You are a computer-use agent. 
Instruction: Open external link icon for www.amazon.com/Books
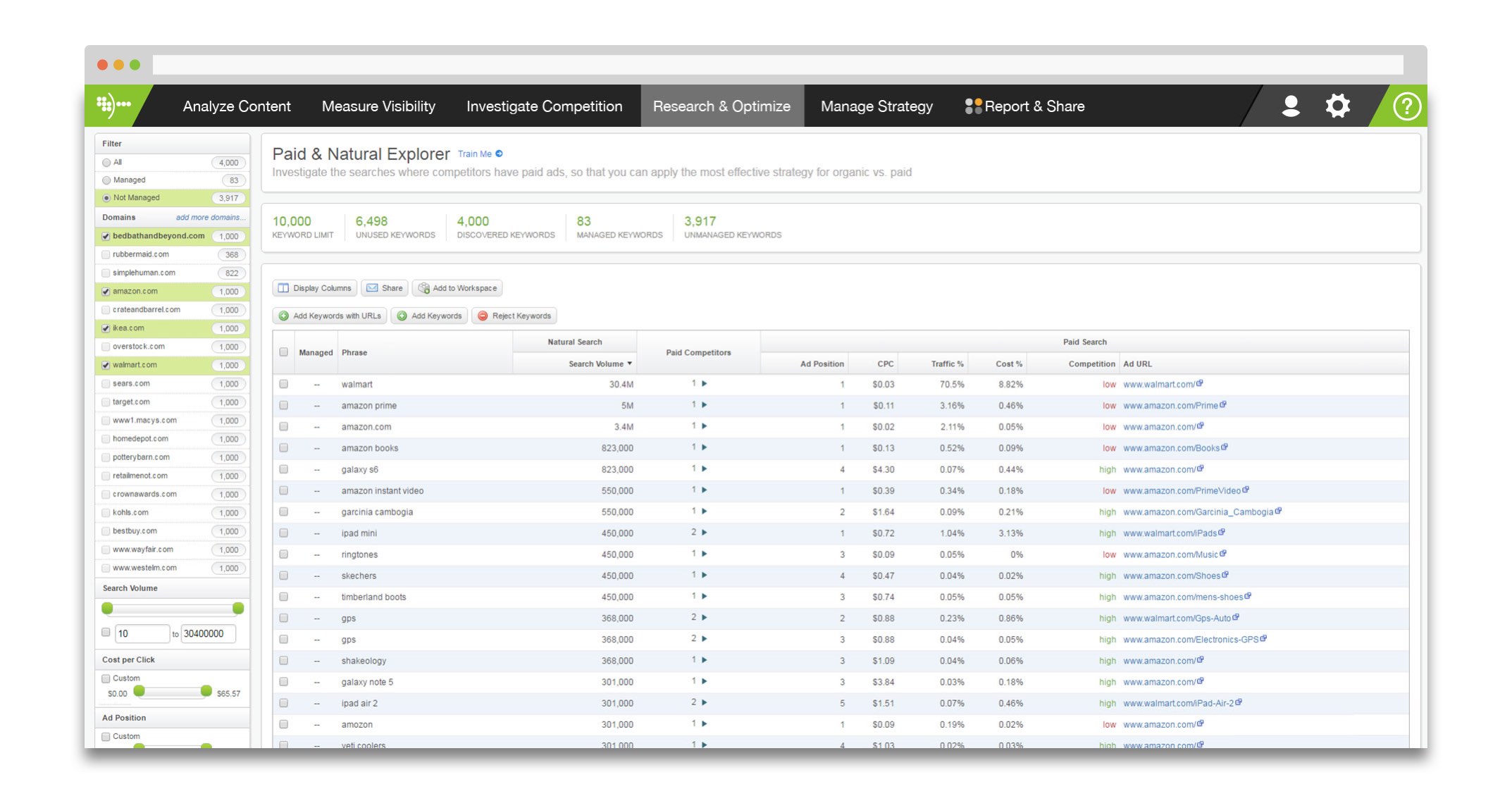click(1225, 447)
